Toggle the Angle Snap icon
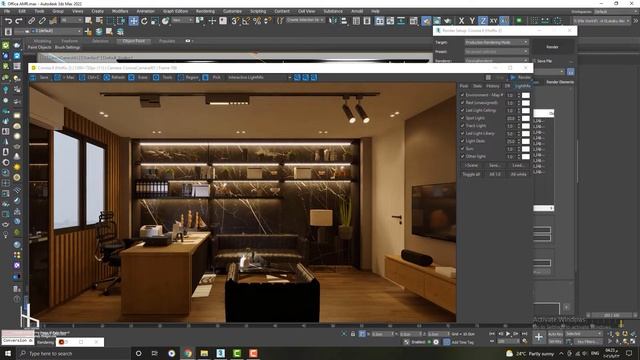This screenshot has height=360, width=640. (x=246, y=21)
